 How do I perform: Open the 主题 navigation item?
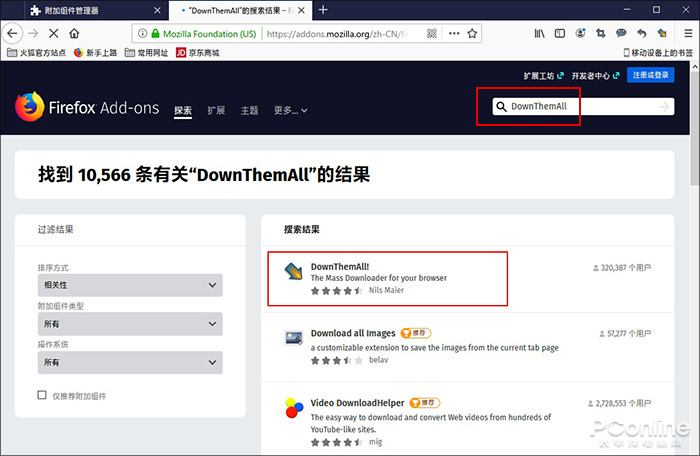click(x=250, y=110)
